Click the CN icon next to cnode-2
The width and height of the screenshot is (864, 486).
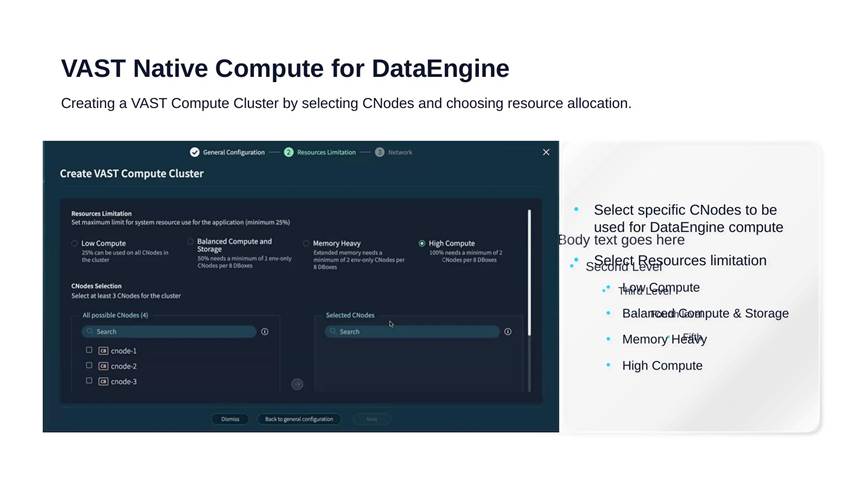coord(103,366)
